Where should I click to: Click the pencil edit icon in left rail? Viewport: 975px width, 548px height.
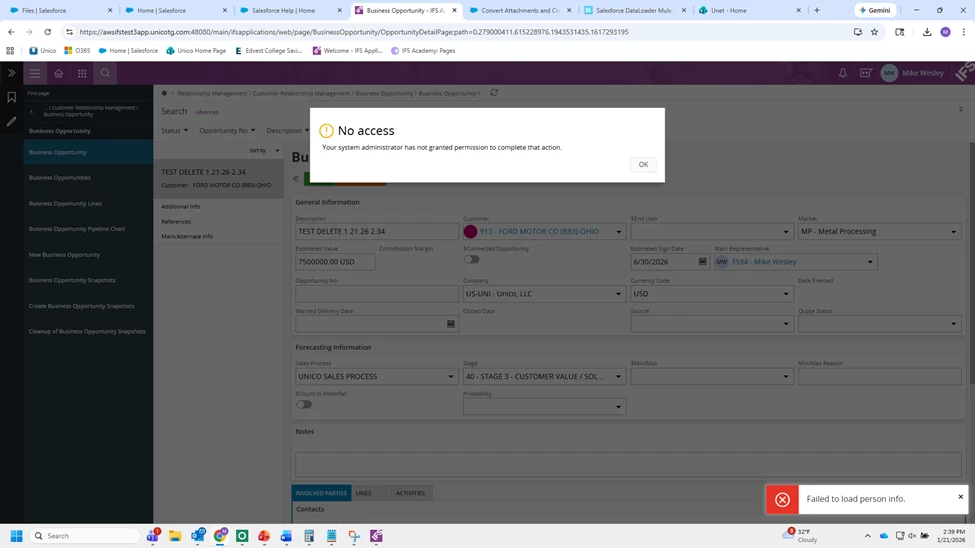click(11, 121)
